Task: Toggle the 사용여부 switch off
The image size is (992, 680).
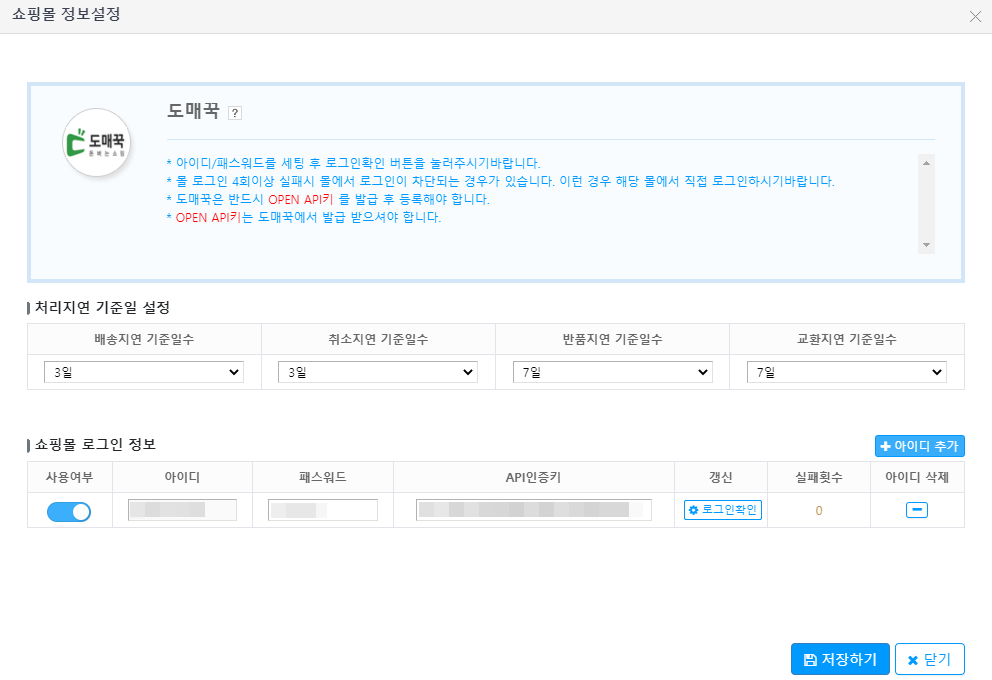Action: (x=69, y=511)
